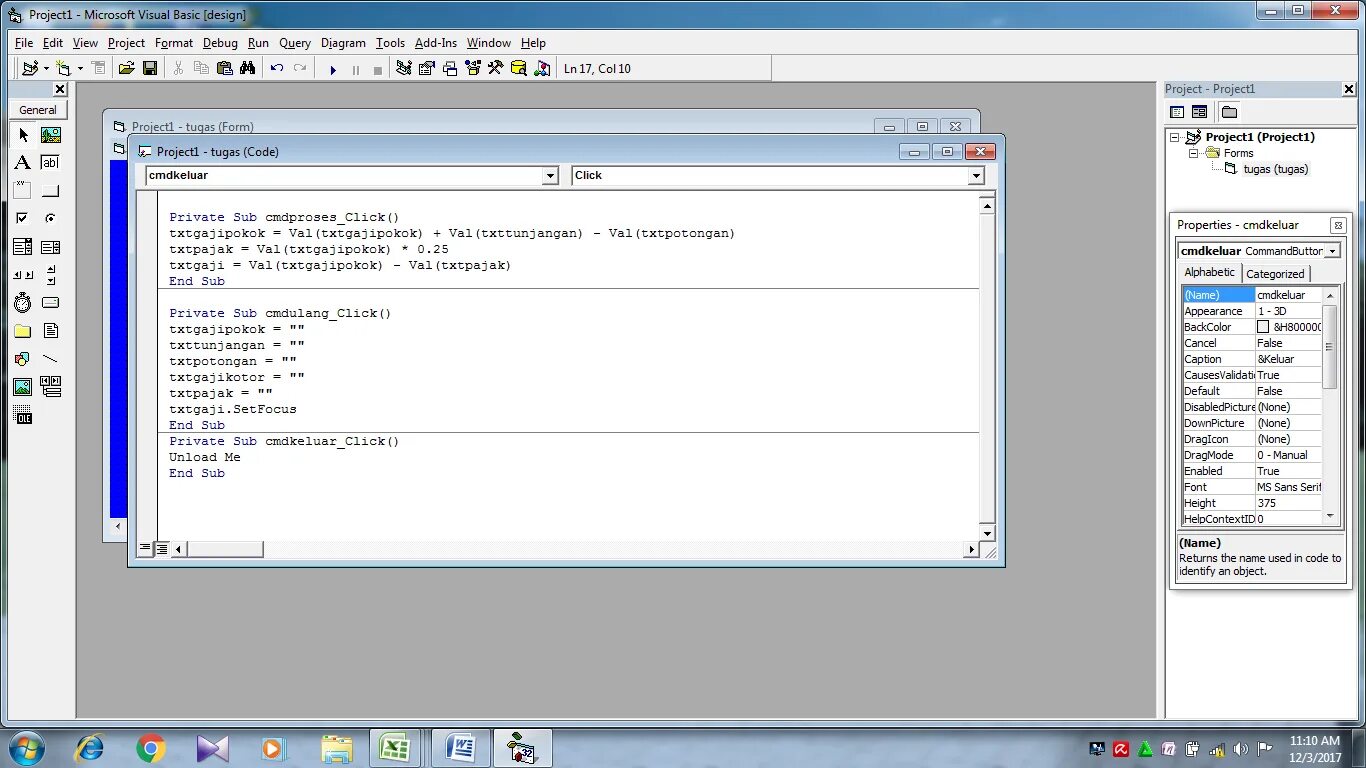Viewport: 1366px width, 768px height.
Task: Switch to the Categorized properties tab
Action: point(1275,274)
